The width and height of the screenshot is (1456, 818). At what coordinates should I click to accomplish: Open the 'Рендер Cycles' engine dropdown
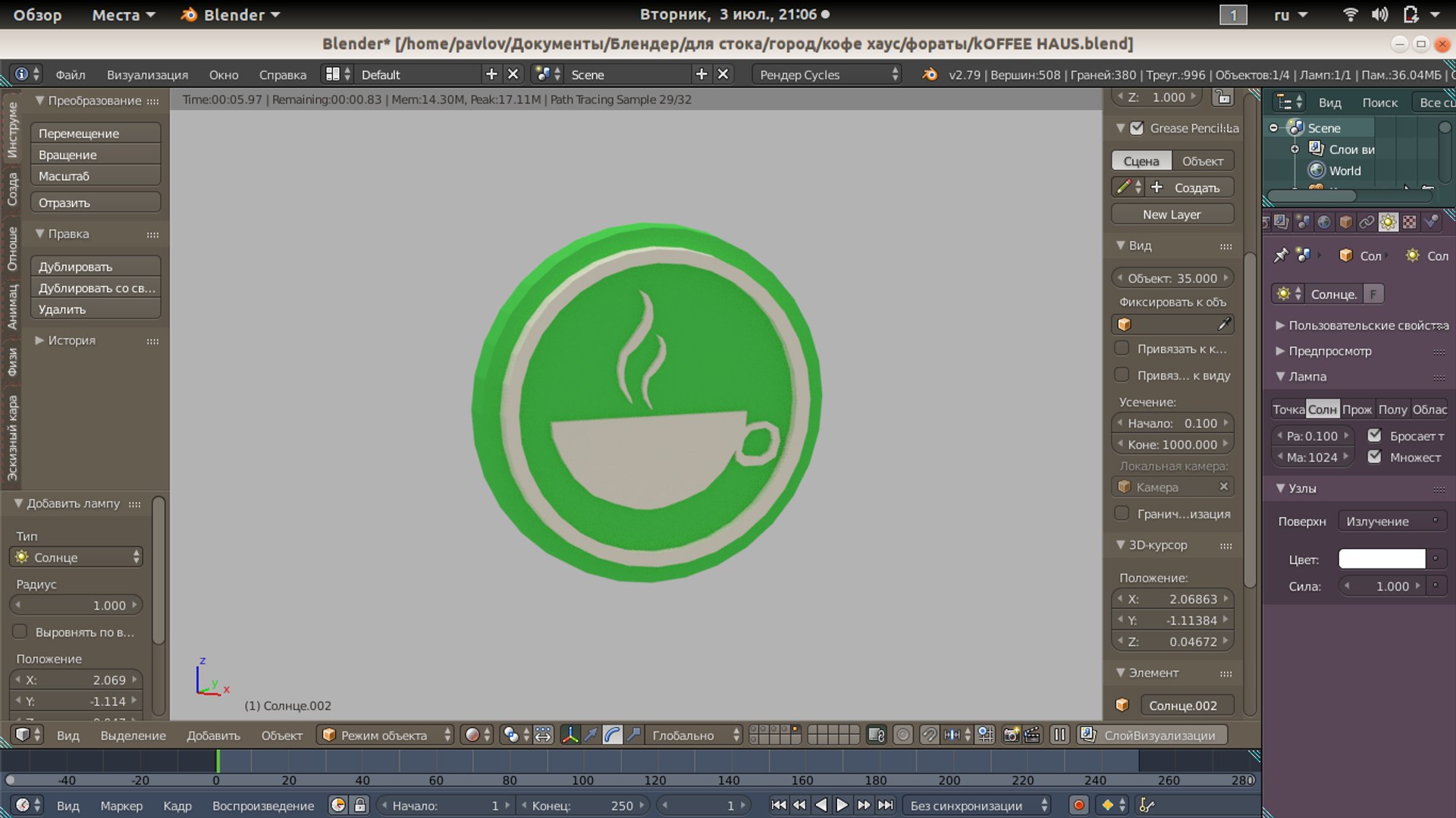pyautogui.click(x=827, y=74)
